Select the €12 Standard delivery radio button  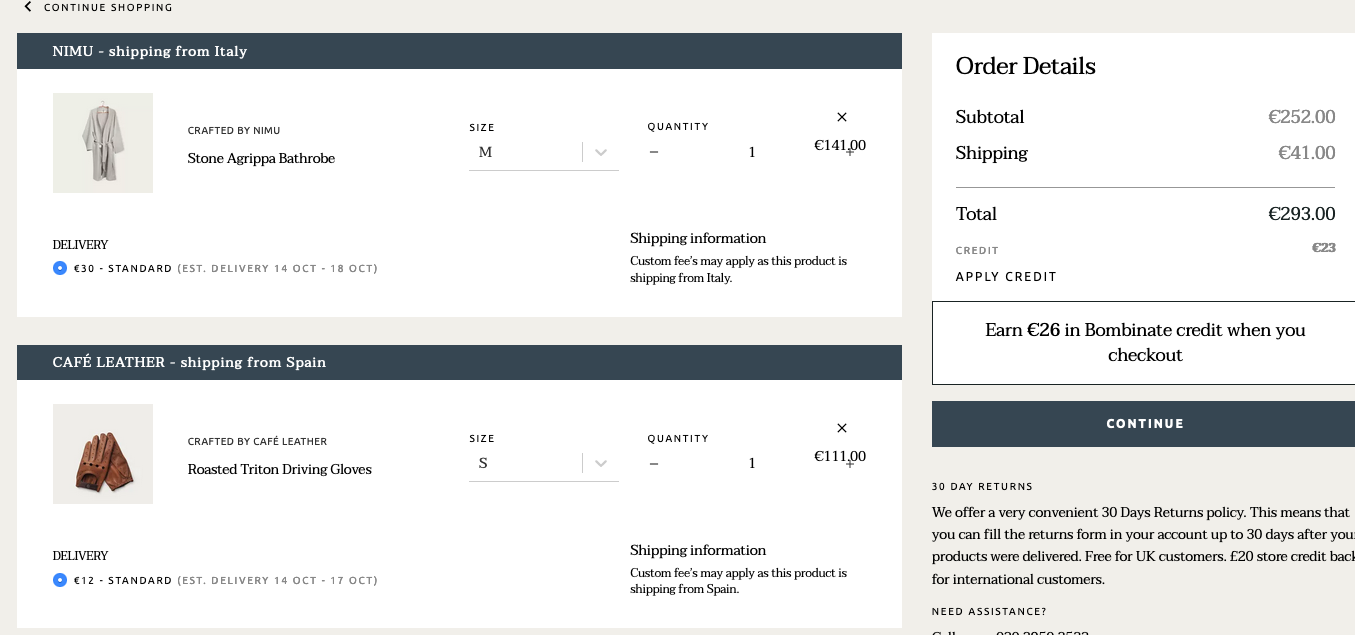(x=60, y=580)
